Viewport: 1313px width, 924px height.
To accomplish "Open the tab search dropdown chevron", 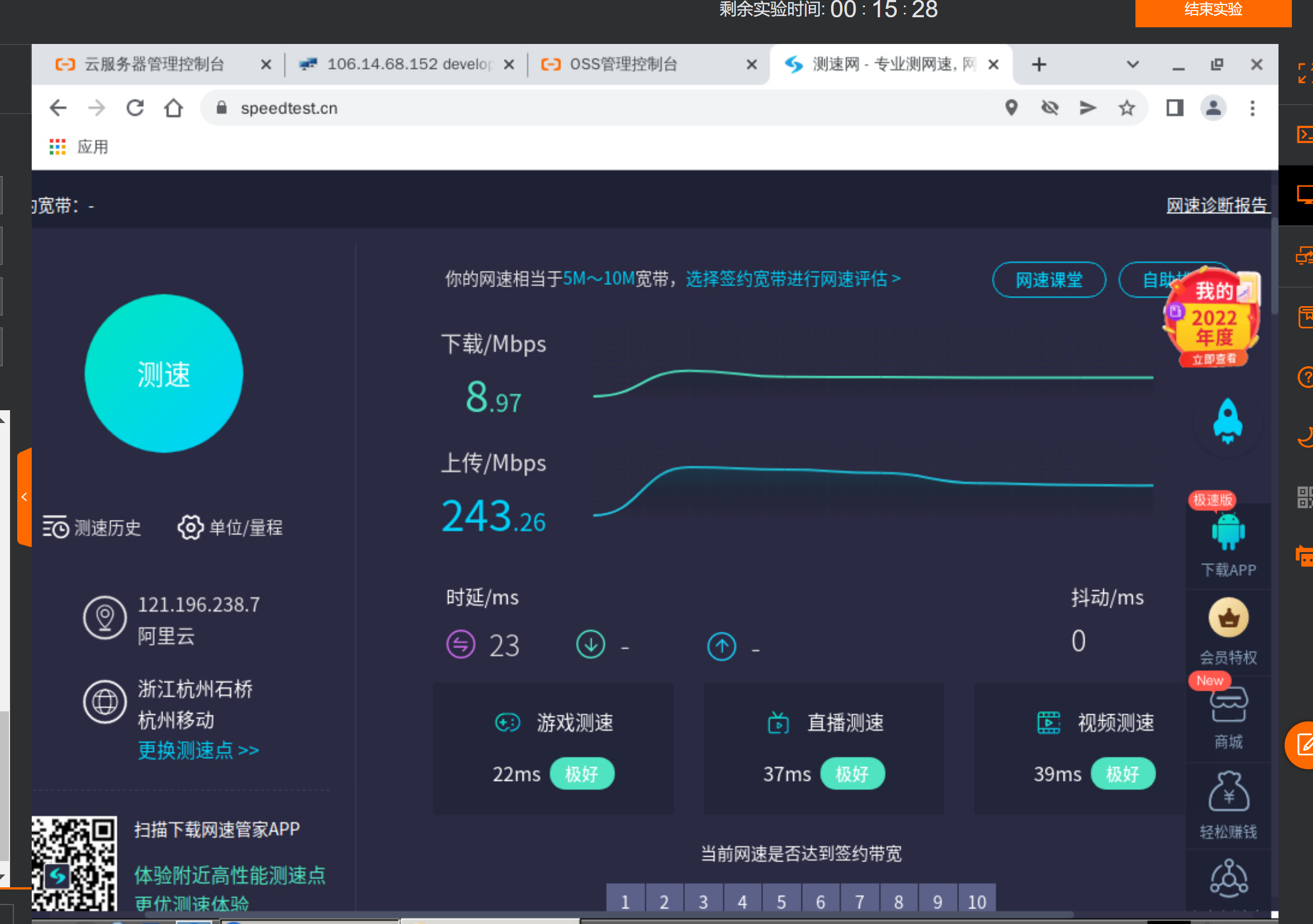I will [1132, 65].
